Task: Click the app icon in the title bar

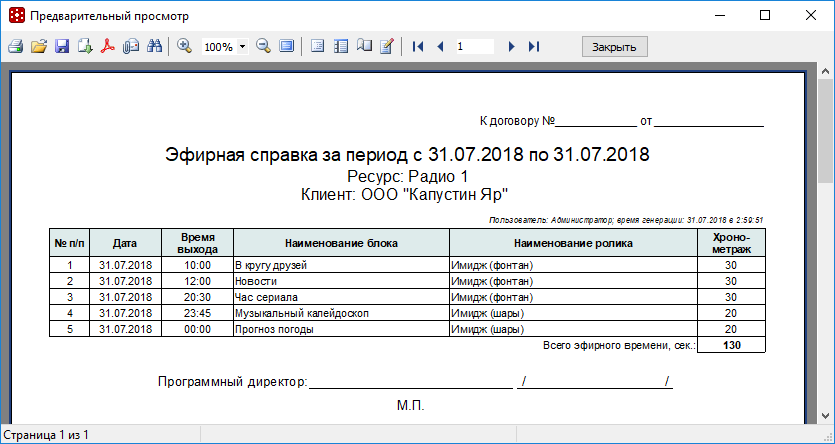Action: pyautogui.click(x=17, y=16)
